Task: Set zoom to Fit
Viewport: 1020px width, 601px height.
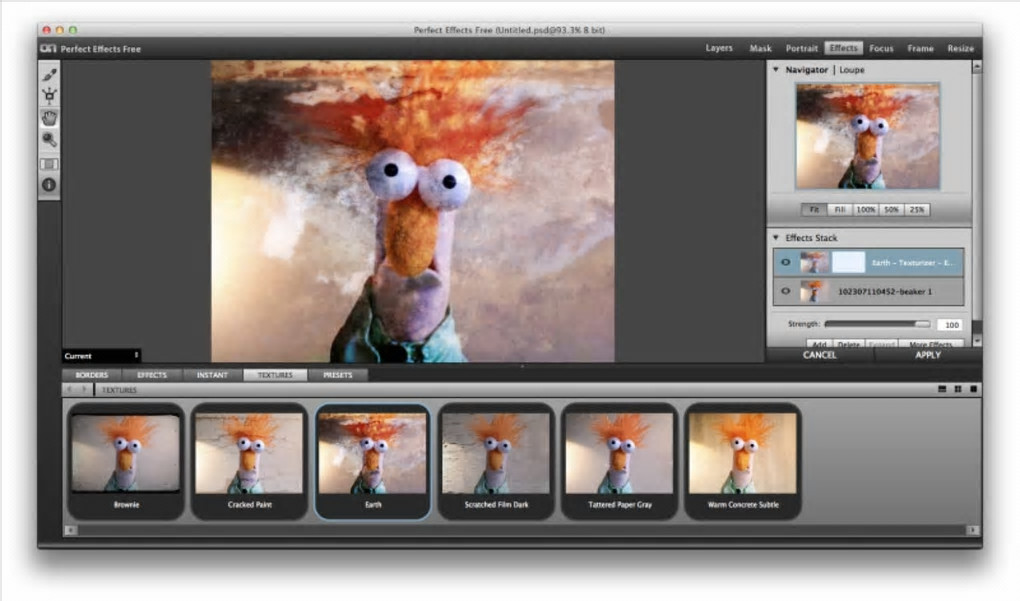Action: pos(814,209)
